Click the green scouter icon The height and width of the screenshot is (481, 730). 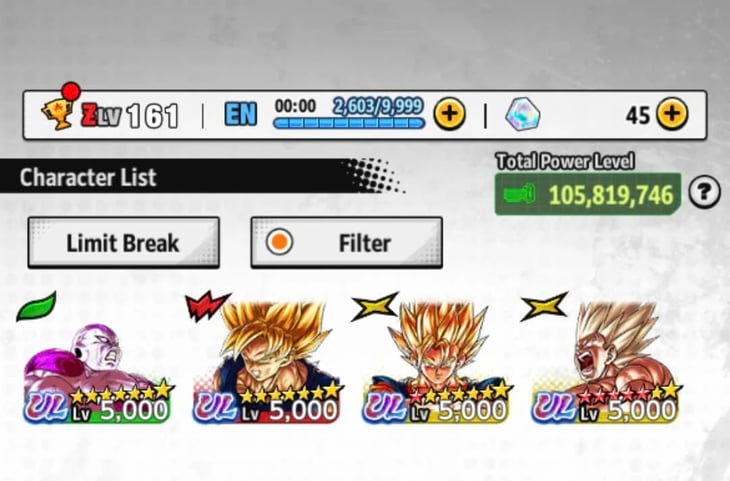click(x=520, y=194)
